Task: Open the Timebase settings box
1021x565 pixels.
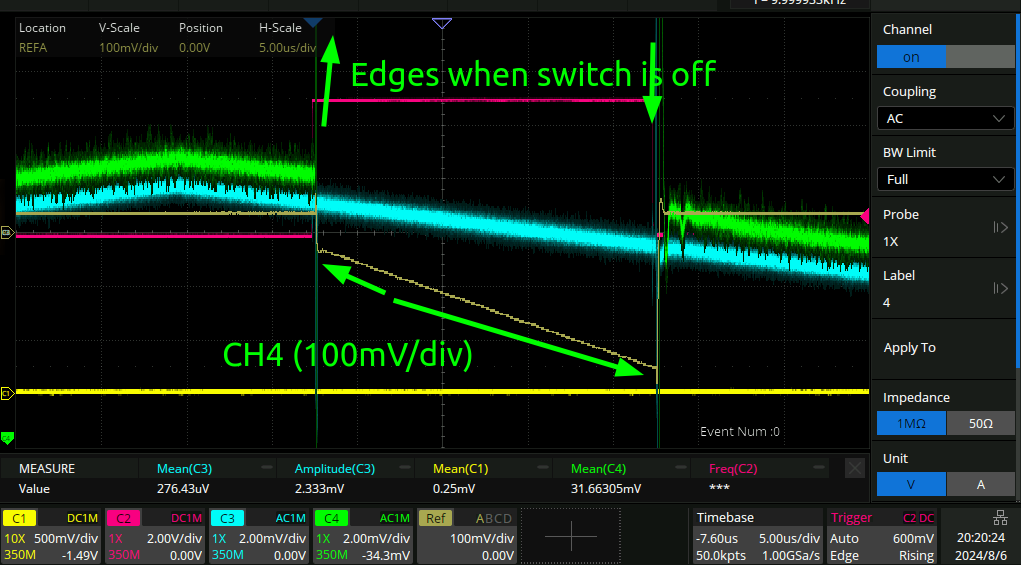Action: coord(756,536)
